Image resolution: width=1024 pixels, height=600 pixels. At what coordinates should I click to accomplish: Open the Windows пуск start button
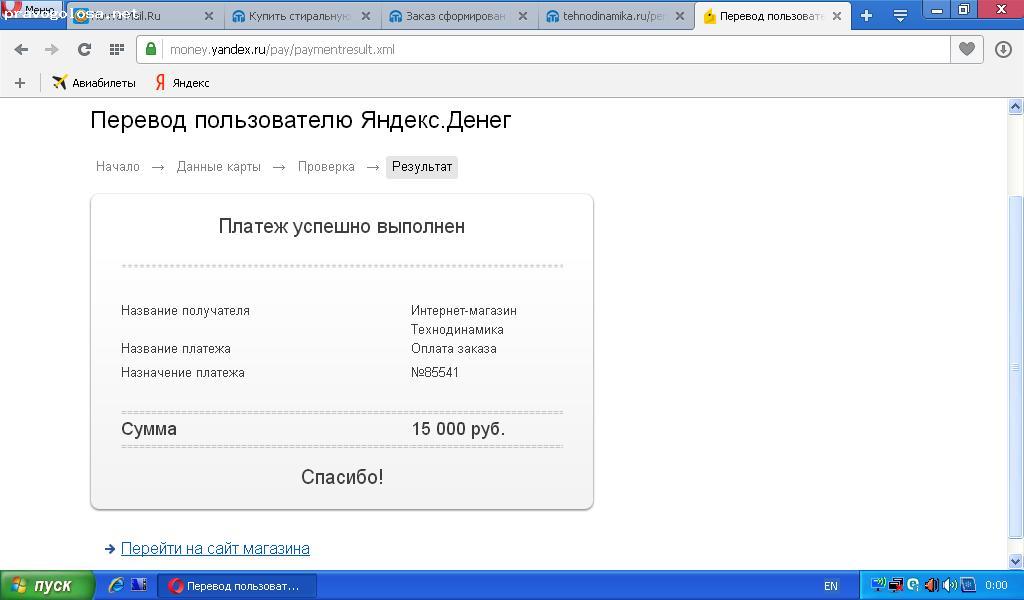47,585
